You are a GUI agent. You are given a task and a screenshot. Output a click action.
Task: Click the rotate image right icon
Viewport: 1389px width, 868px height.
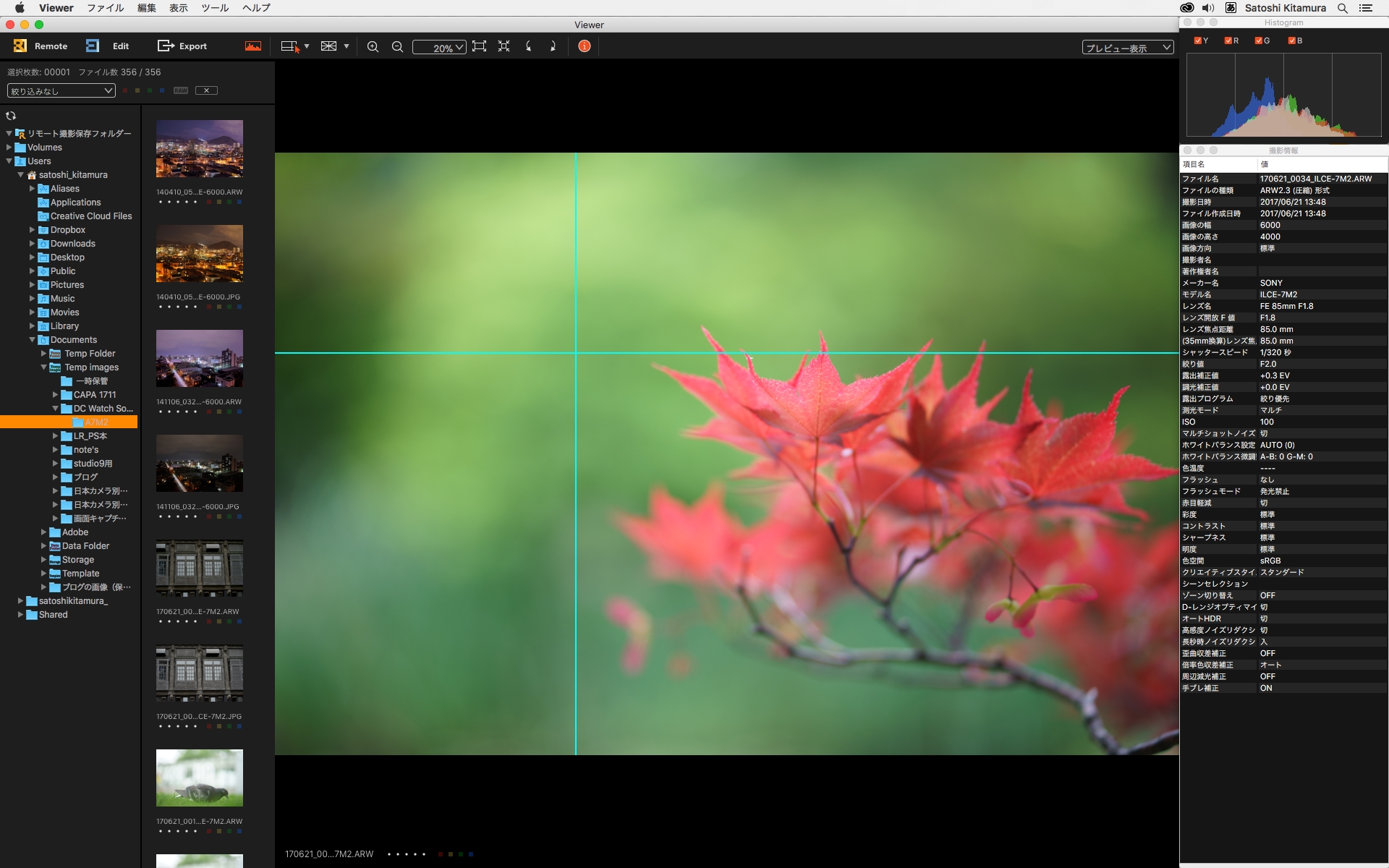point(553,46)
